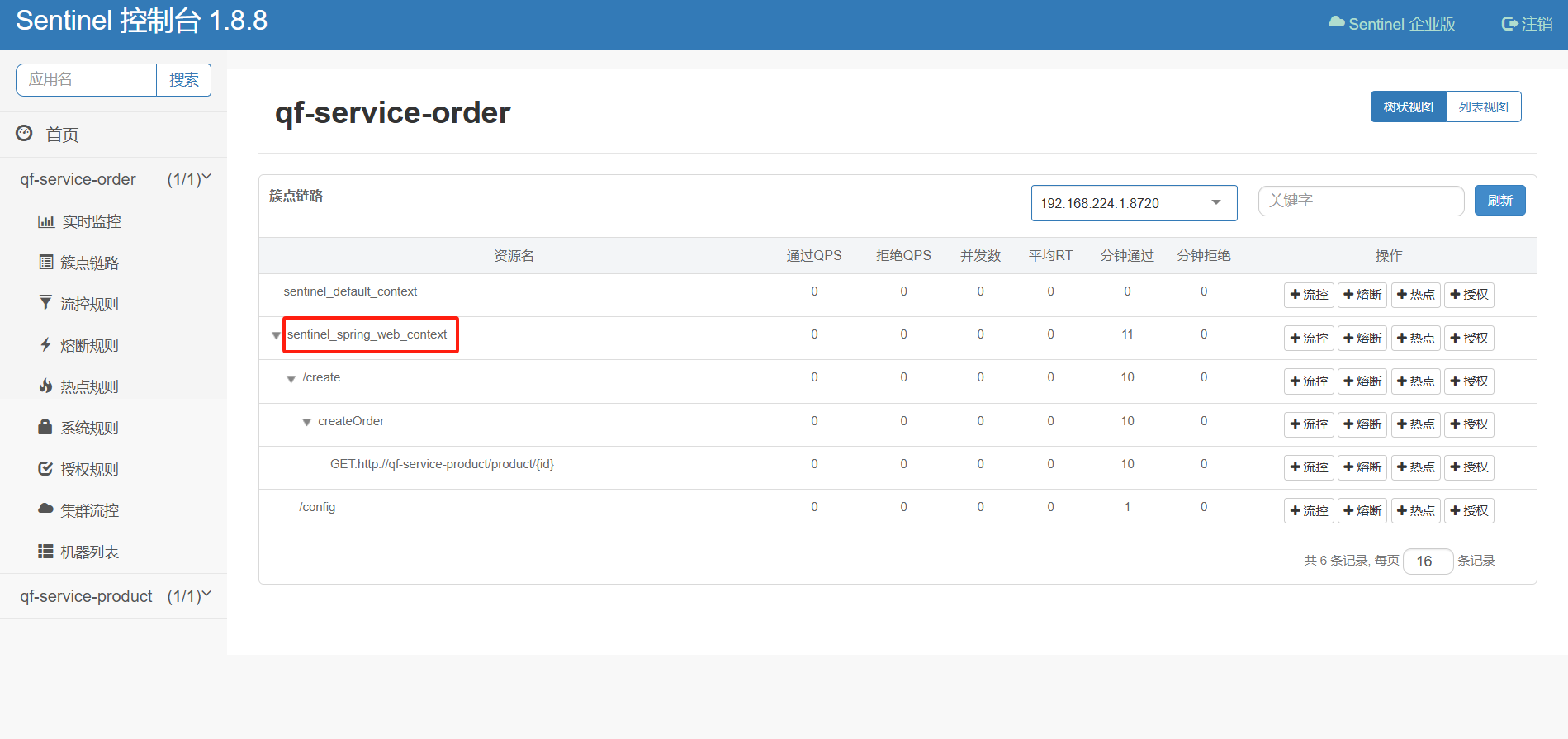Add 热点 rule for /create
Viewport: 1568px width, 739px height.
click(1416, 381)
